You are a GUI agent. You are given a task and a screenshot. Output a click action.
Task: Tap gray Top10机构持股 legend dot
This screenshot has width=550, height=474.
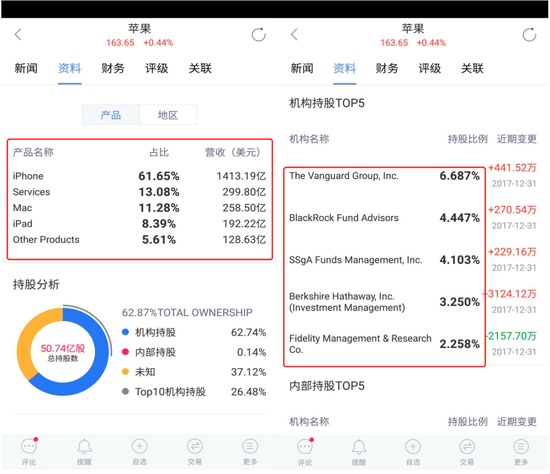tap(125, 392)
